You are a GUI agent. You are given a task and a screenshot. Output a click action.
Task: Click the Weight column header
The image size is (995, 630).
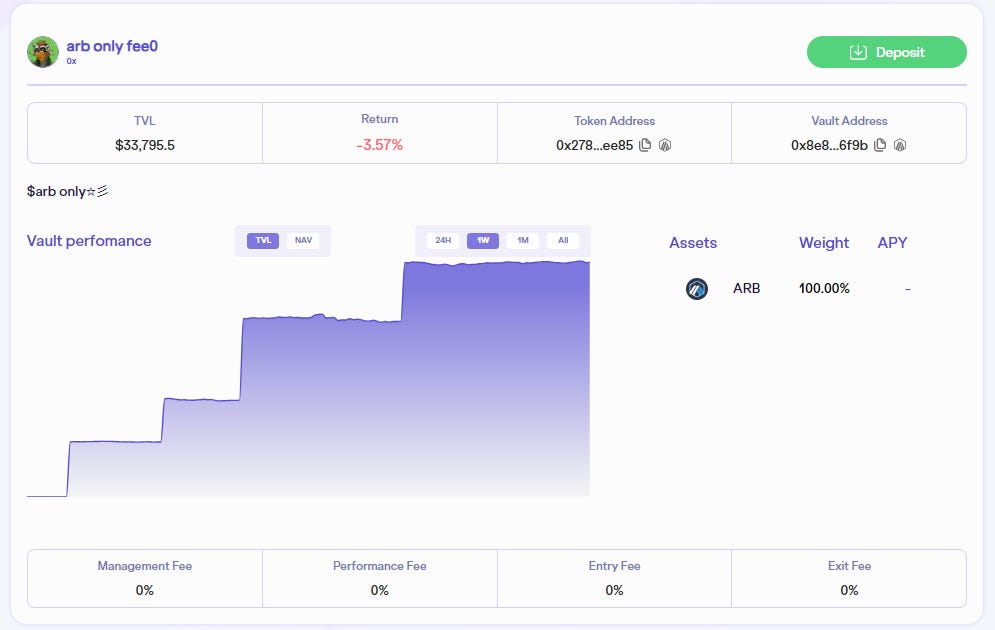click(824, 243)
